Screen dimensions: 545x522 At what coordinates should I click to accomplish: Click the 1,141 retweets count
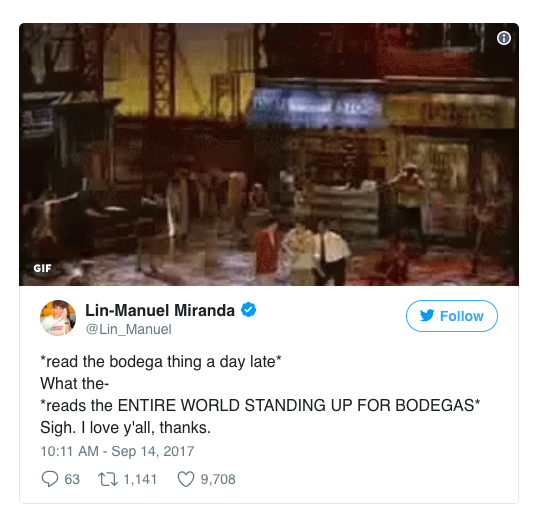tap(140, 479)
